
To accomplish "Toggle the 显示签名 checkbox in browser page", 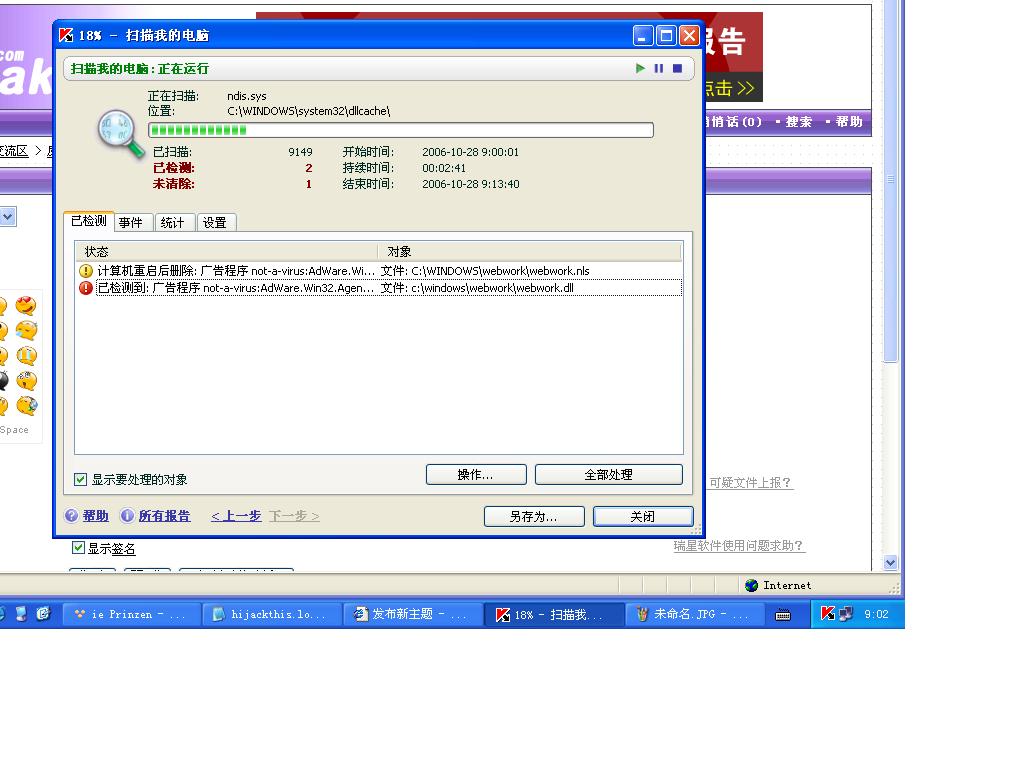I will (78, 548).
